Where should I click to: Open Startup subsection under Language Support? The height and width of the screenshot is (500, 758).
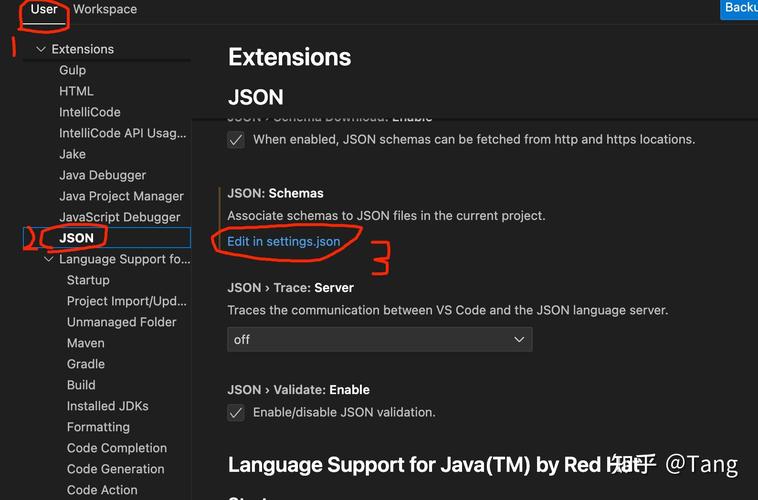tap(88, 280)
